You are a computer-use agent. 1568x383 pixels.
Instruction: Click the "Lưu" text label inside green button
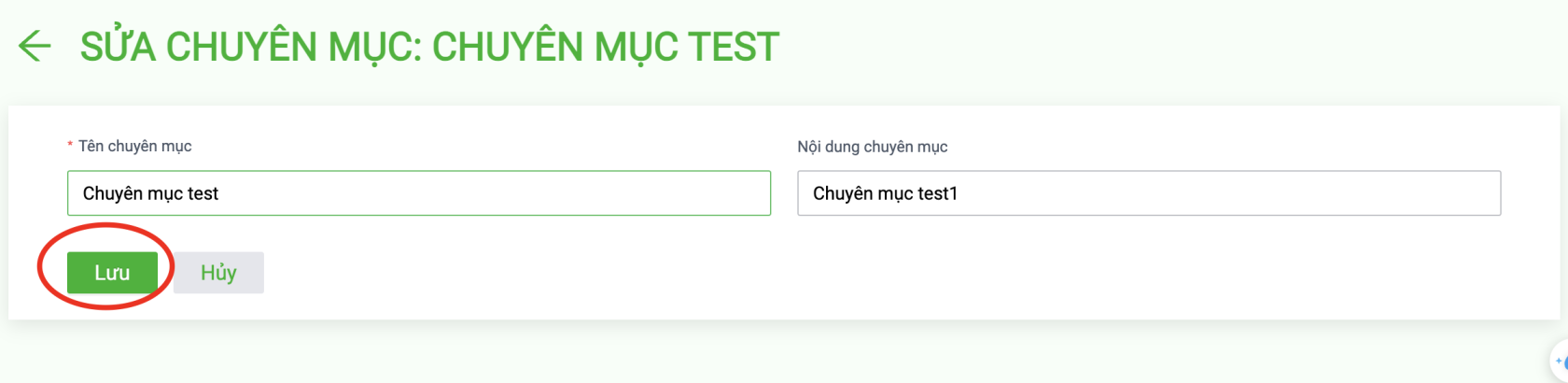(x=112, y=273)
